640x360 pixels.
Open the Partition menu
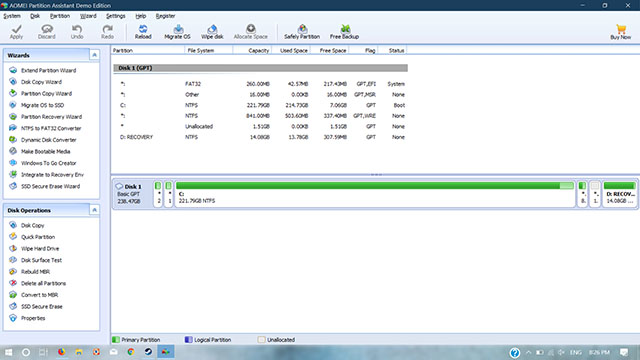coord(60,16)
